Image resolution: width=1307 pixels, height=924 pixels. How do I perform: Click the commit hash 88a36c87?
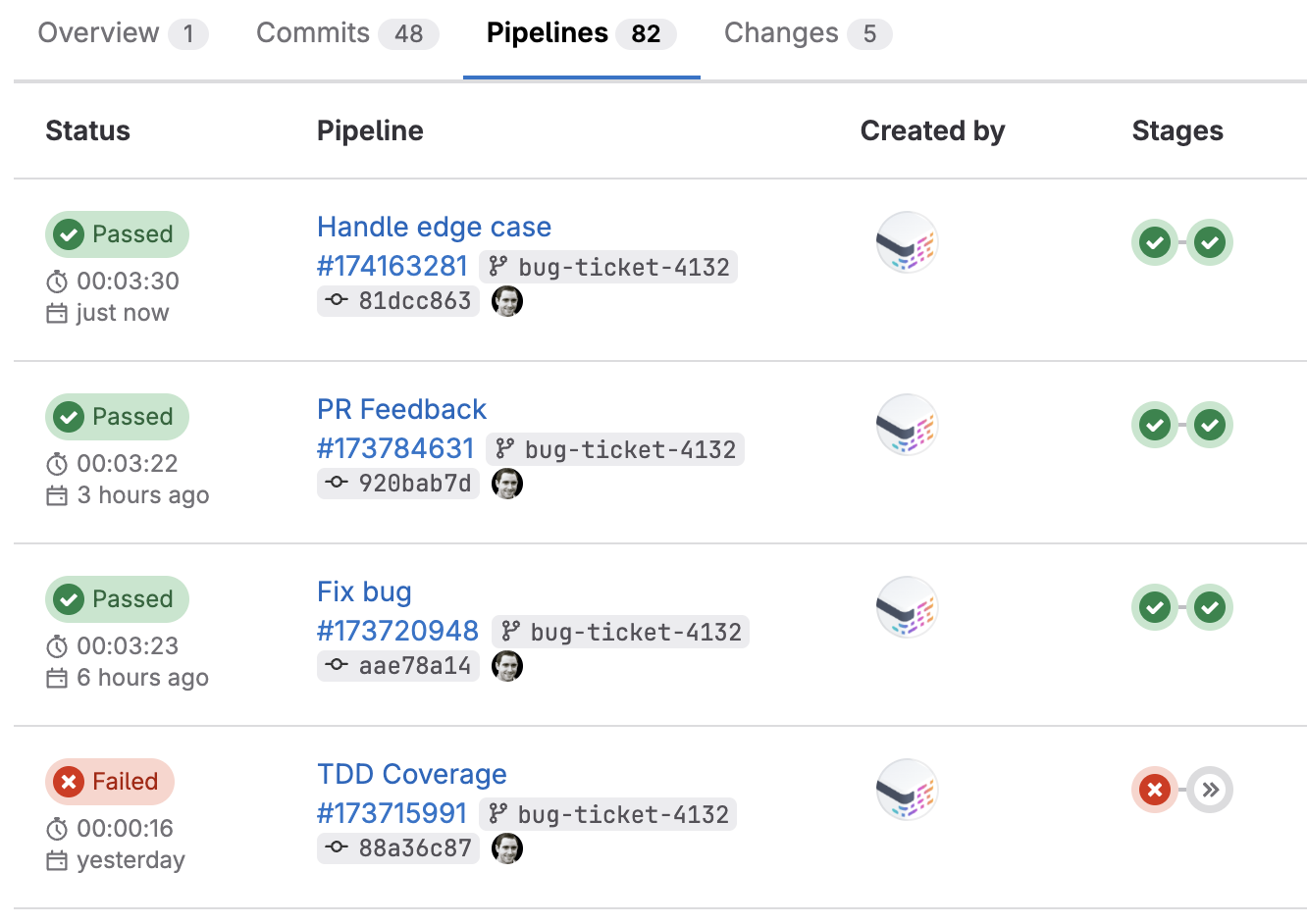pos(416,847)
